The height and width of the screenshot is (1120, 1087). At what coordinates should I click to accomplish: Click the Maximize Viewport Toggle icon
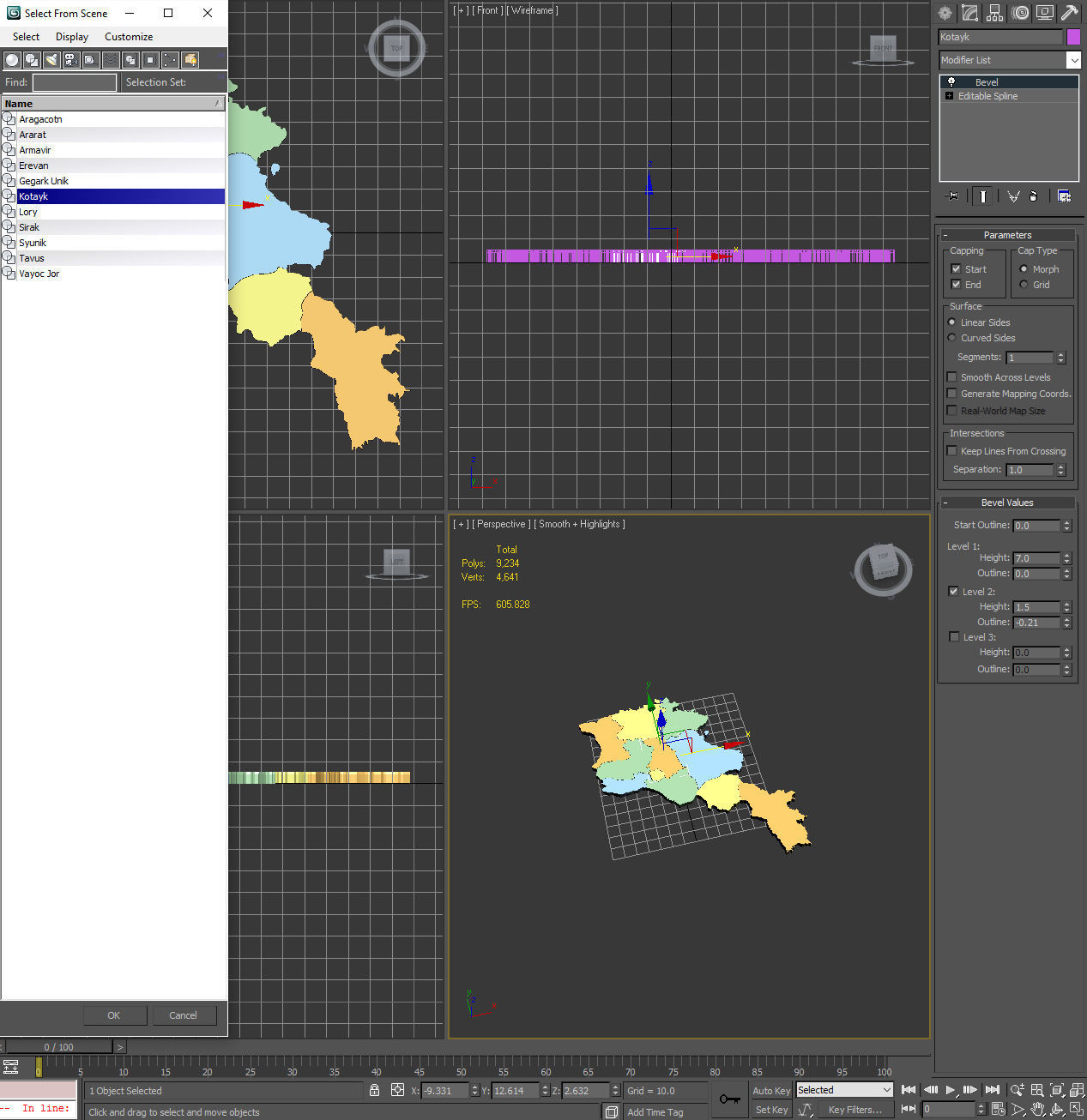[1077, 1110]
